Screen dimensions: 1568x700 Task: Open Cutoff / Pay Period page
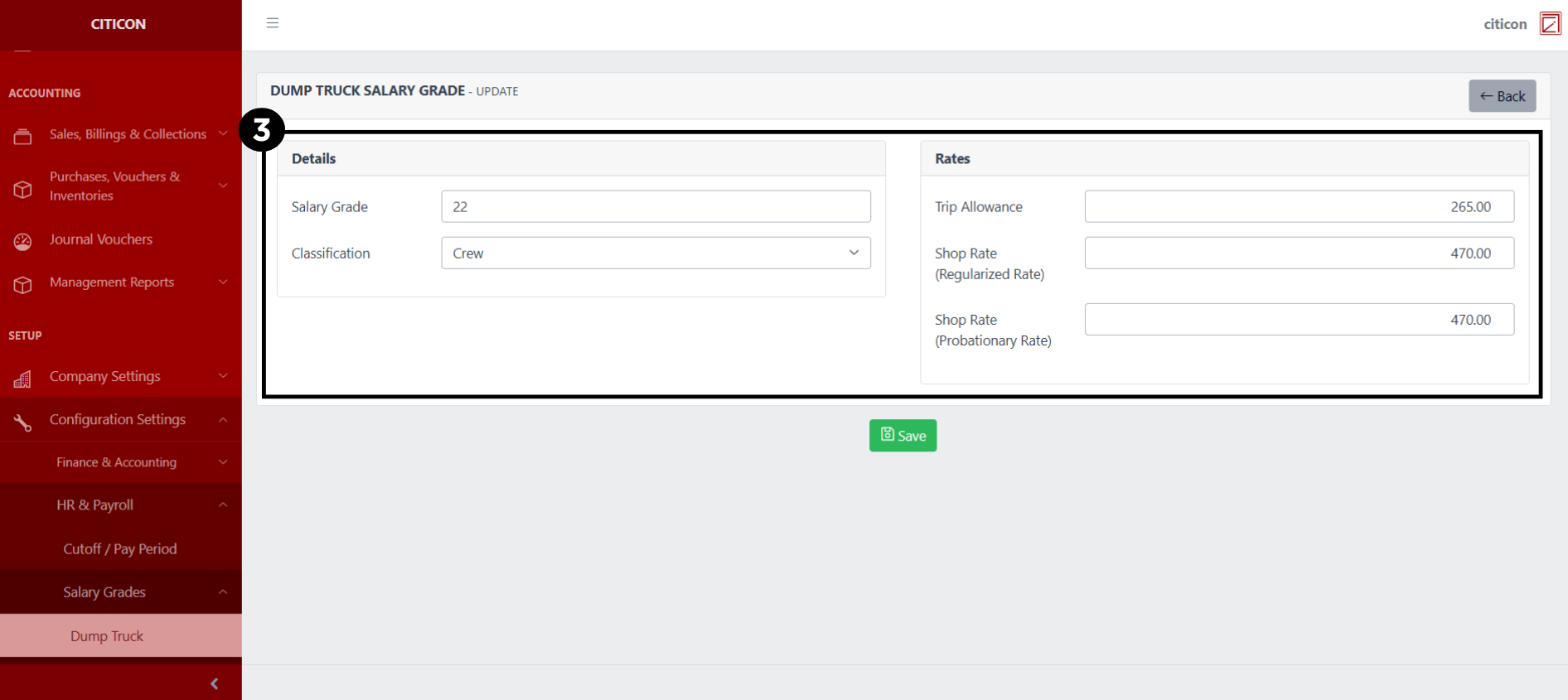120,549
